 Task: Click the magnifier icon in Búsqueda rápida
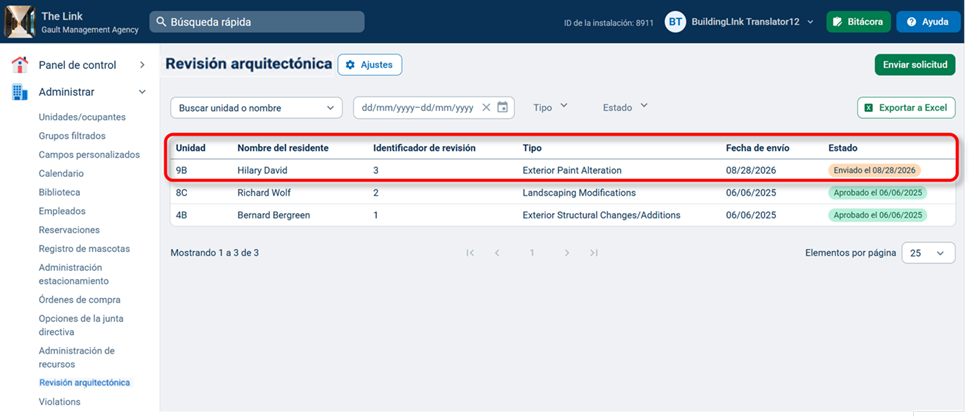tap(162, 22)
